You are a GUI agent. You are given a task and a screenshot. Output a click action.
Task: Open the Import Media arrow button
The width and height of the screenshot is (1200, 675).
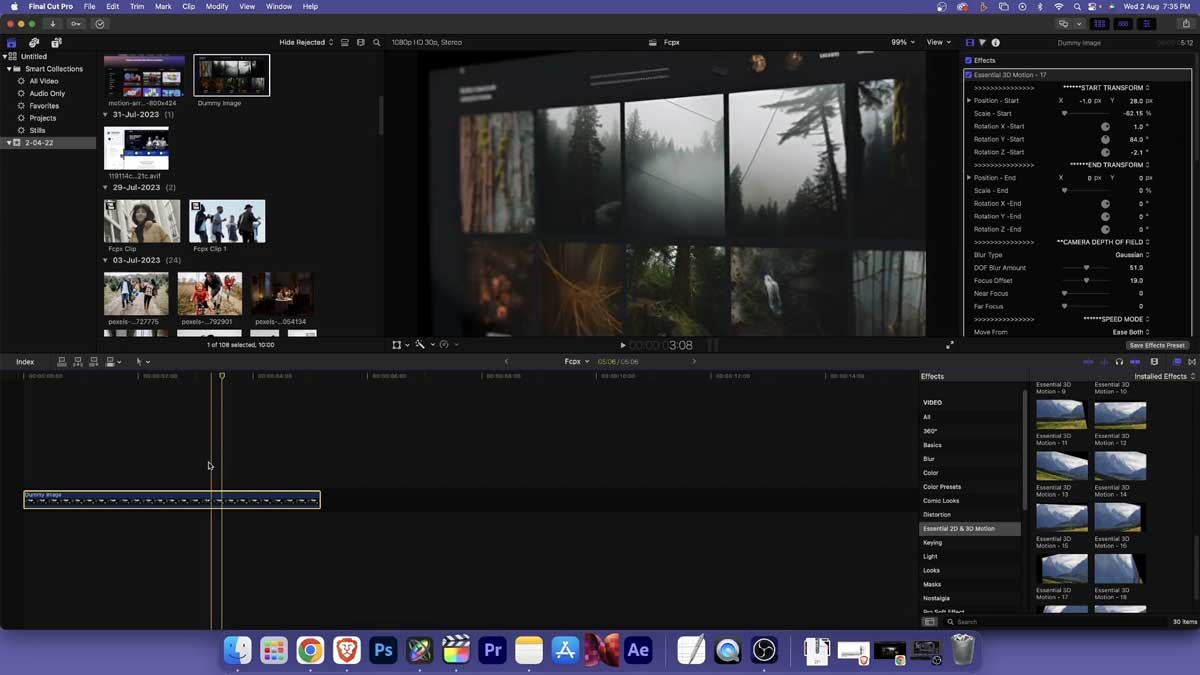52,24
